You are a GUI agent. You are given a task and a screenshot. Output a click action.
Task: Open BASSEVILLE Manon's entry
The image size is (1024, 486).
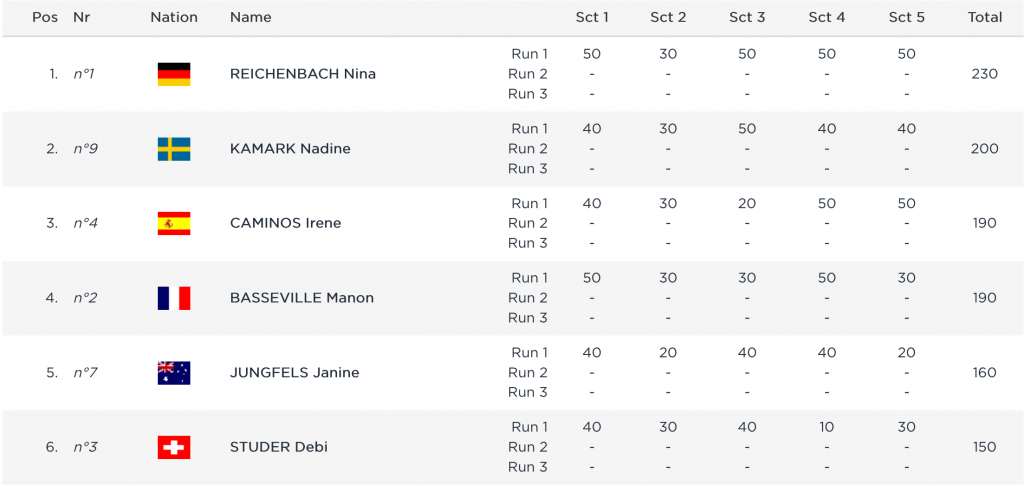click(x=302, y=298)
